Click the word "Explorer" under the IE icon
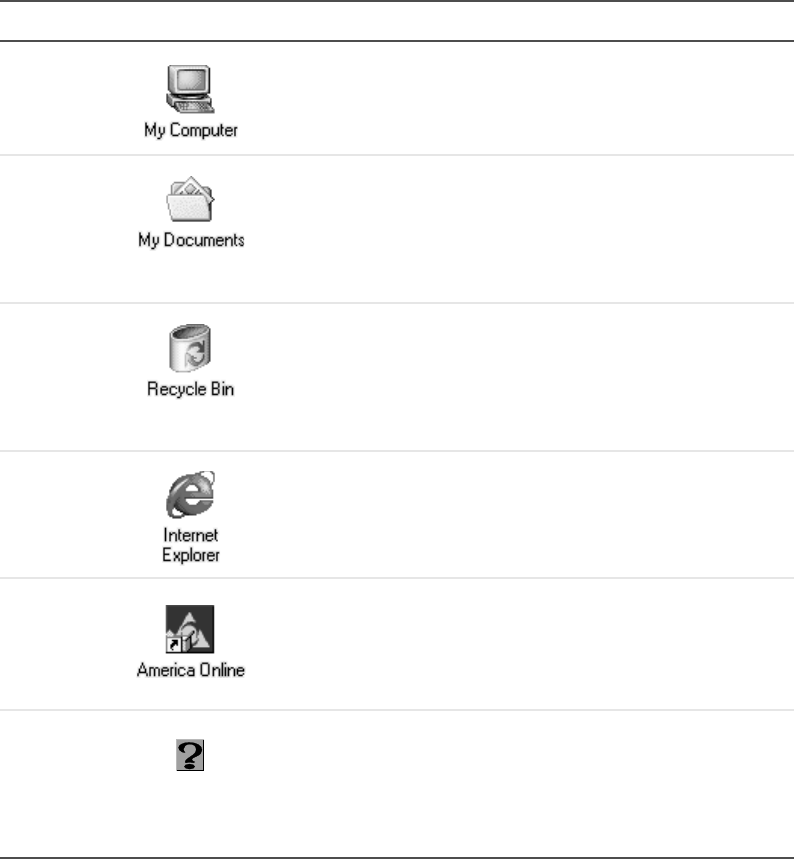794x859 pixels. 191,555
